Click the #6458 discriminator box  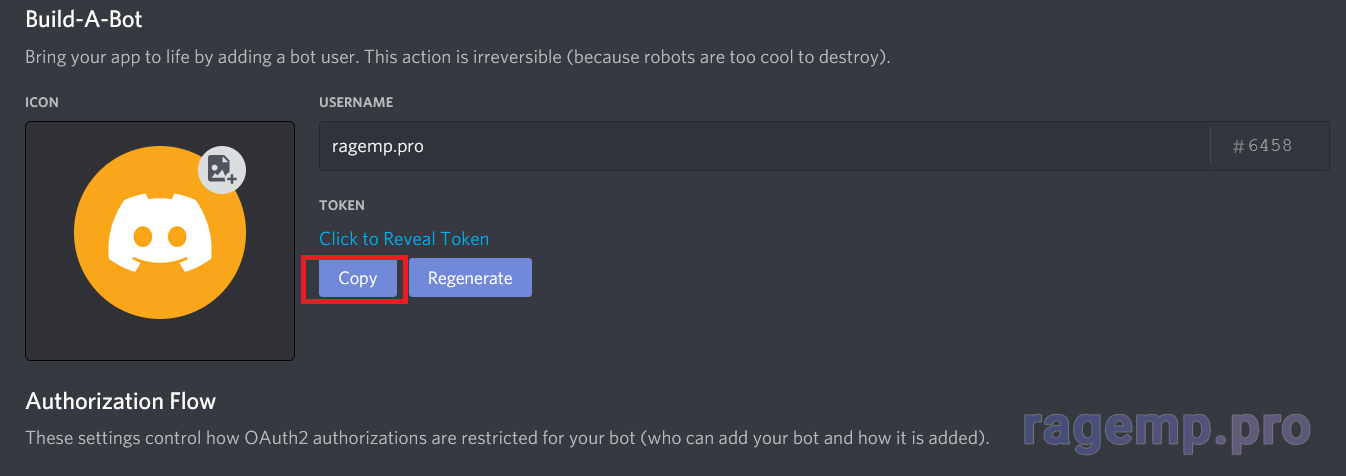[1270, 146]
